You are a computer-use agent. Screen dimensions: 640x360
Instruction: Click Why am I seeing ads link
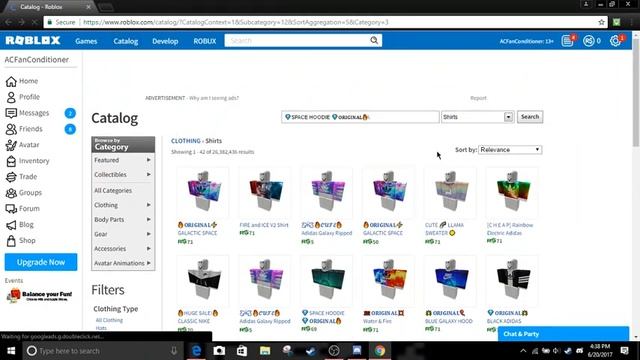click(x=214, y=98)
